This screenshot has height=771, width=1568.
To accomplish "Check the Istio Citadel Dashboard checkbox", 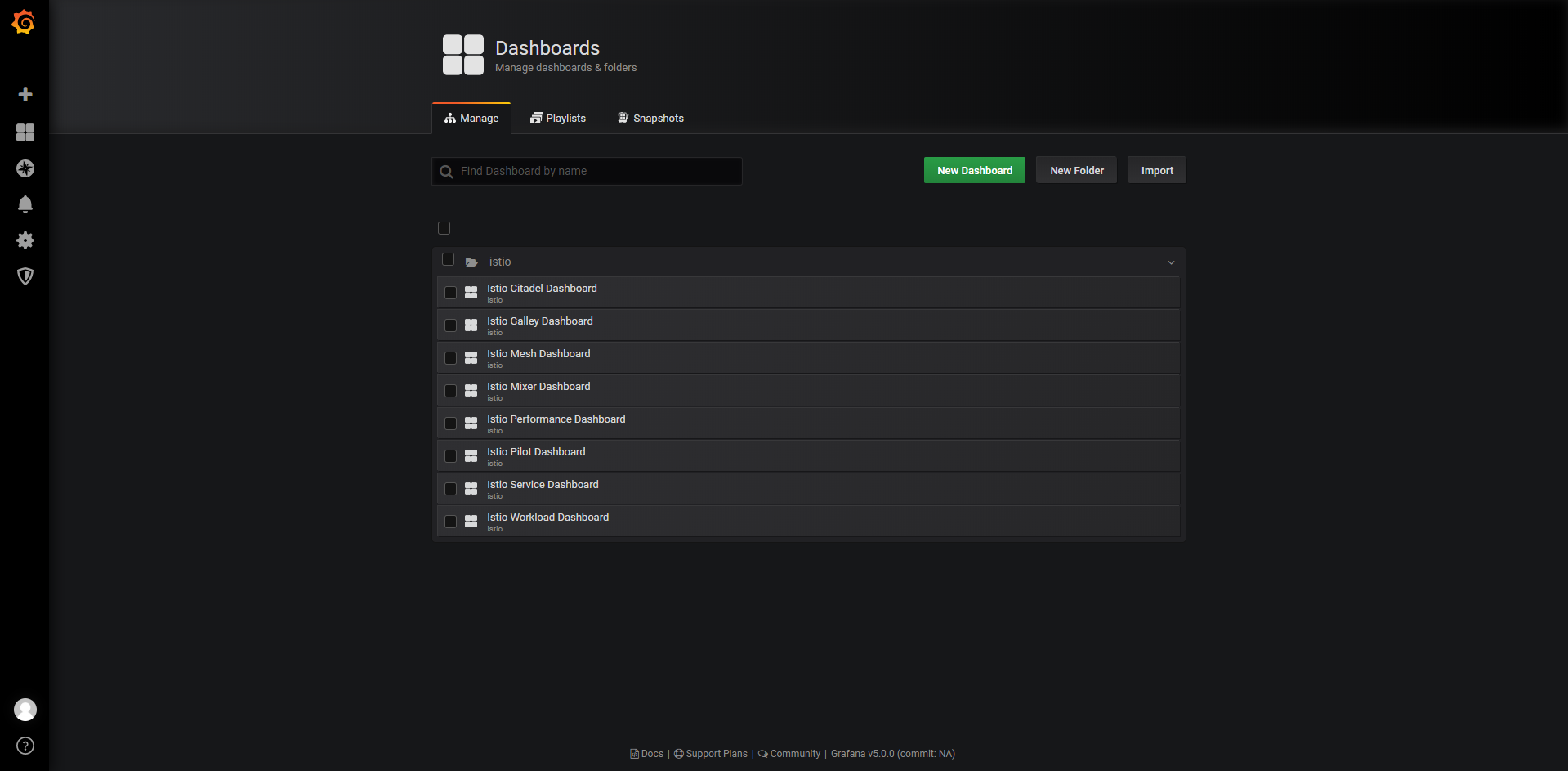I will 450,293.
